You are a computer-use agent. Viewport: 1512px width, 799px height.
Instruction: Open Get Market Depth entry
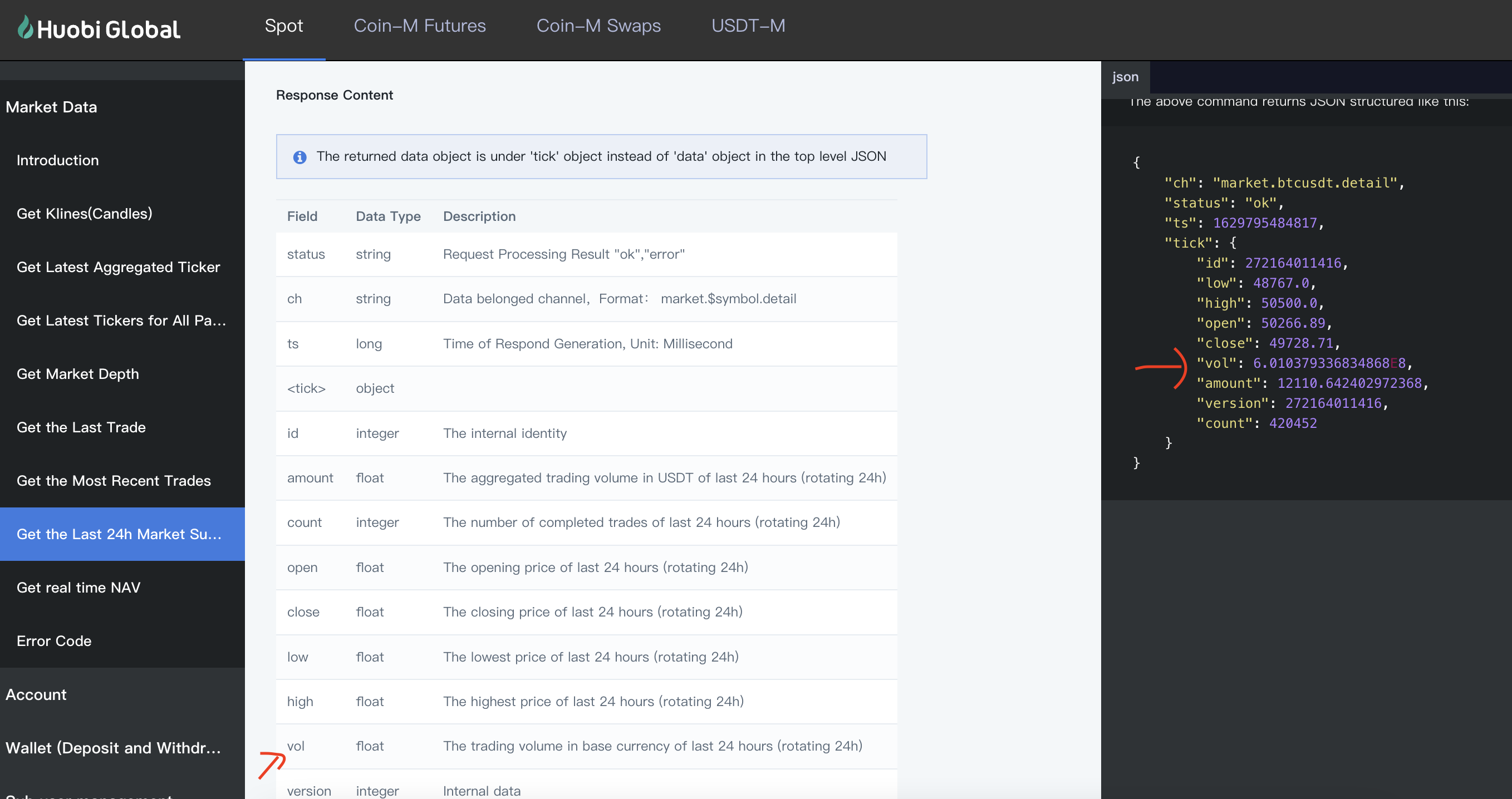pos(77,374)
